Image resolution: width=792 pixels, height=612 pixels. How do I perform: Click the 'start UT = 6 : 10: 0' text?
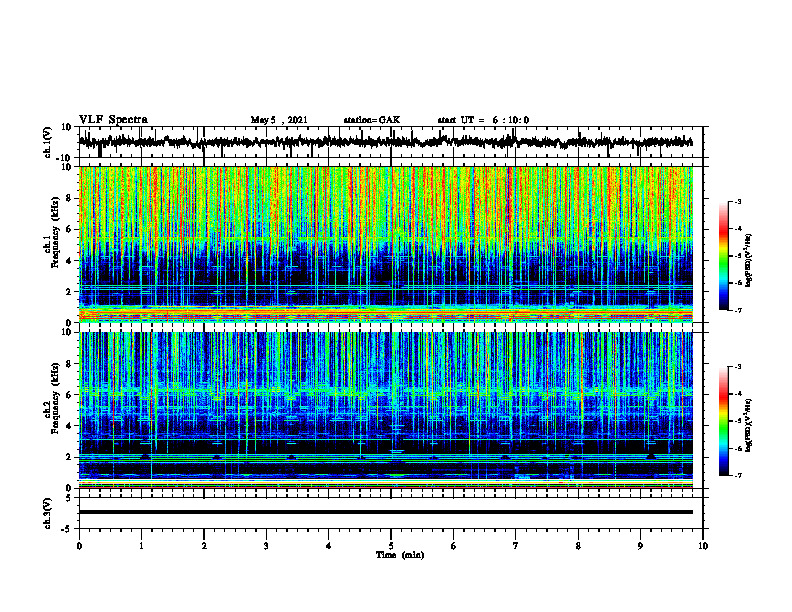483,120
